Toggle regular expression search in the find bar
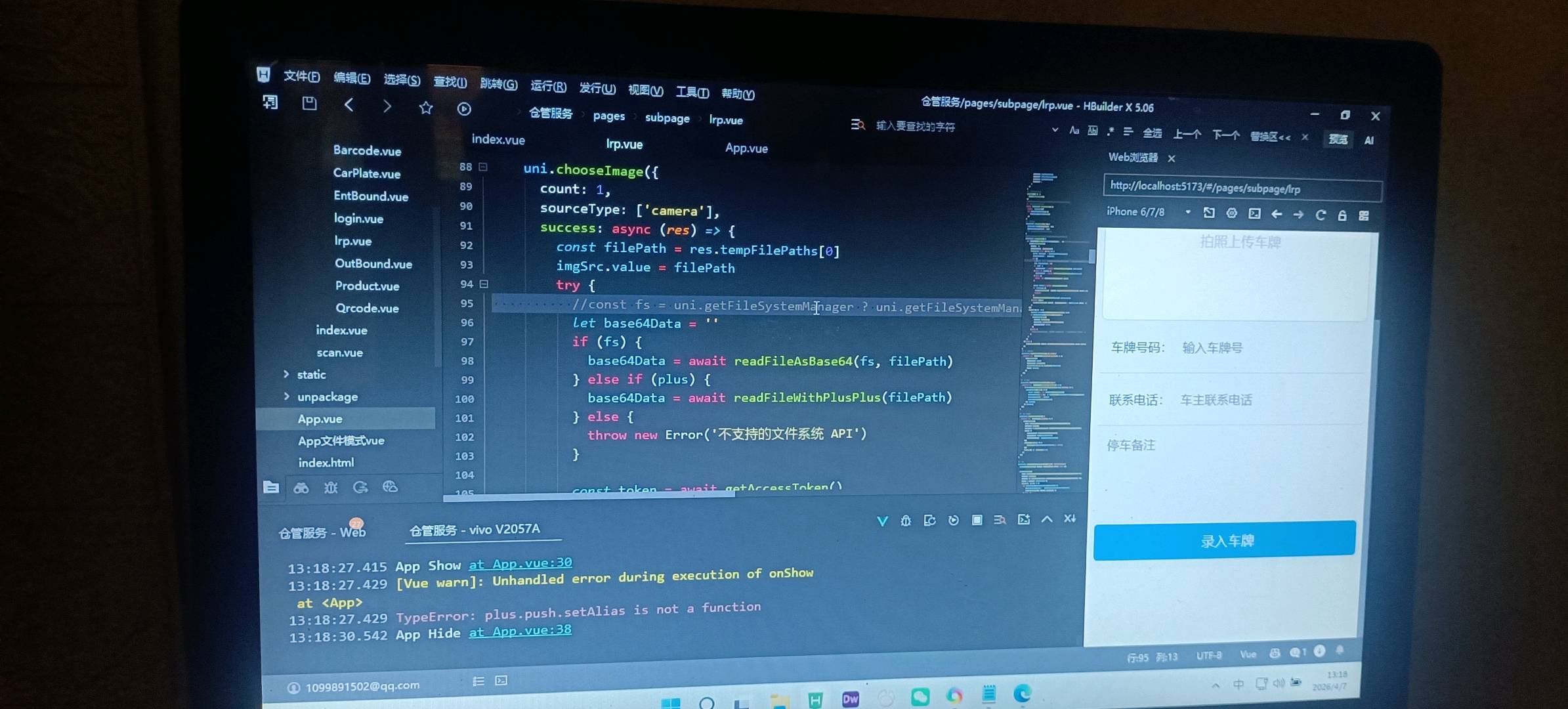 tap(1111, 131)
